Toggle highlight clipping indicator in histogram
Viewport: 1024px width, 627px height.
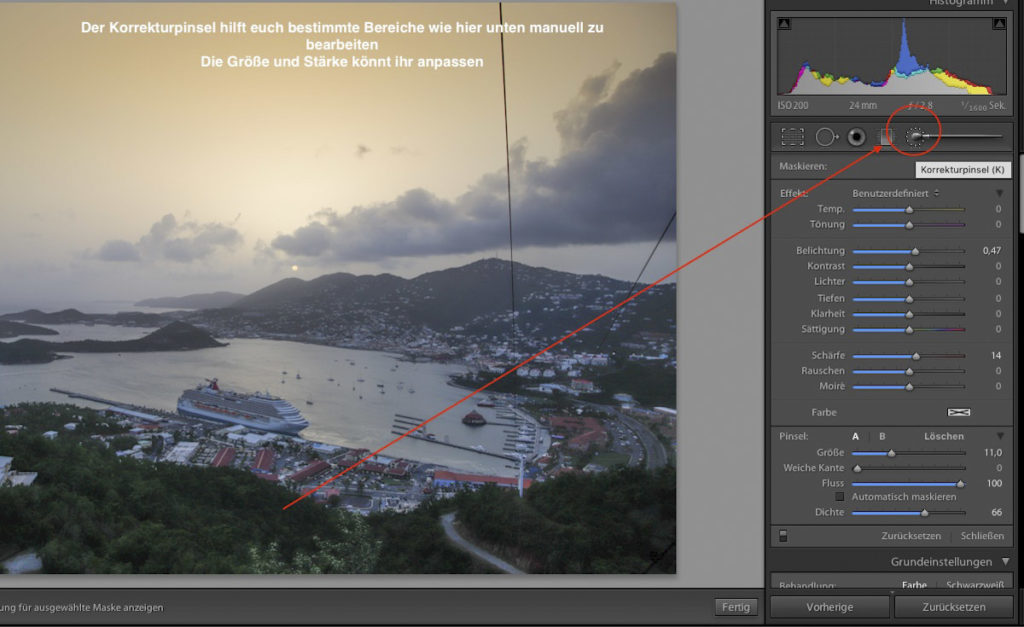pos(1001,23)
